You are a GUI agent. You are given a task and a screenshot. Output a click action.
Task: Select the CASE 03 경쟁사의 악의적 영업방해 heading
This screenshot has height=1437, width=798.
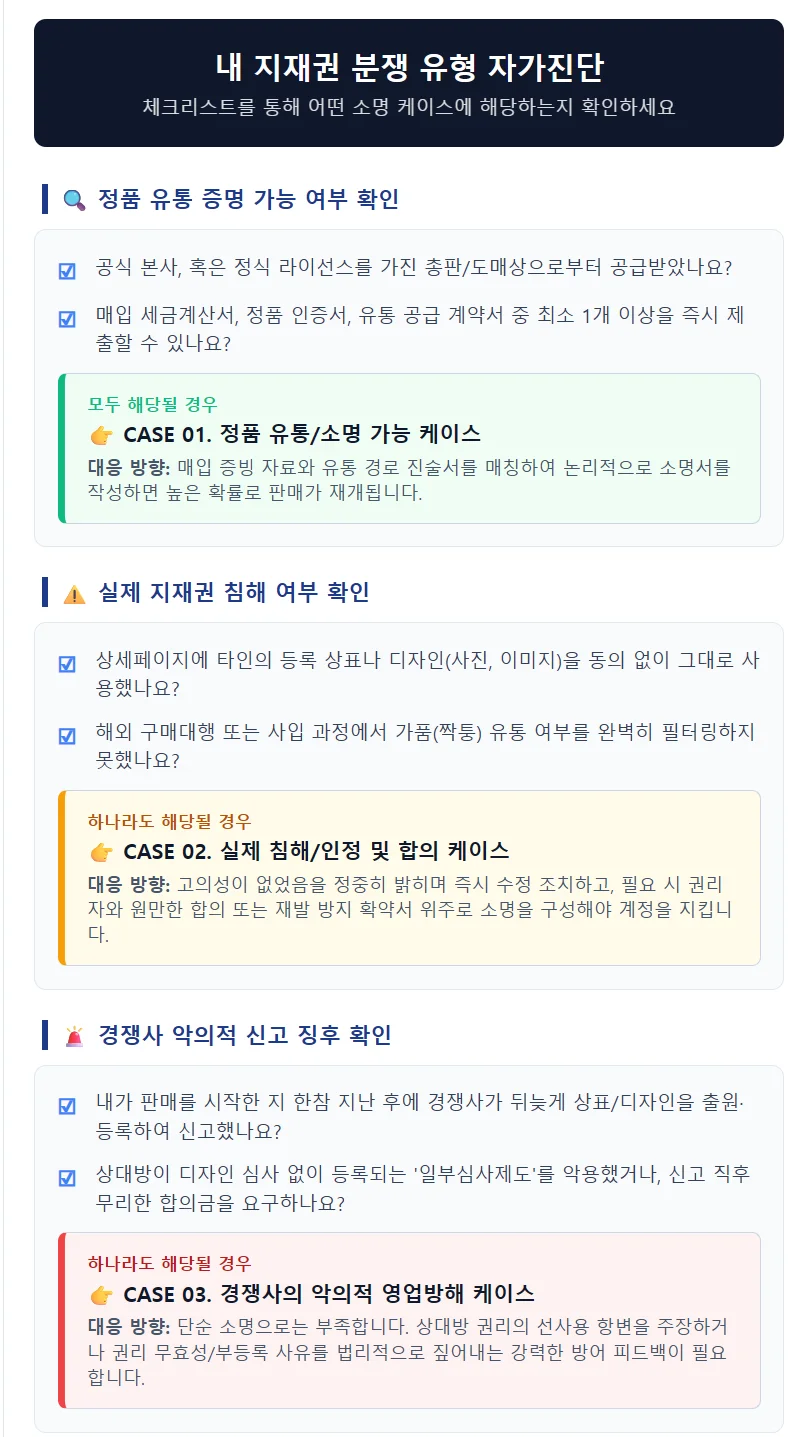pyautogui.click(x=329, y=1293)
